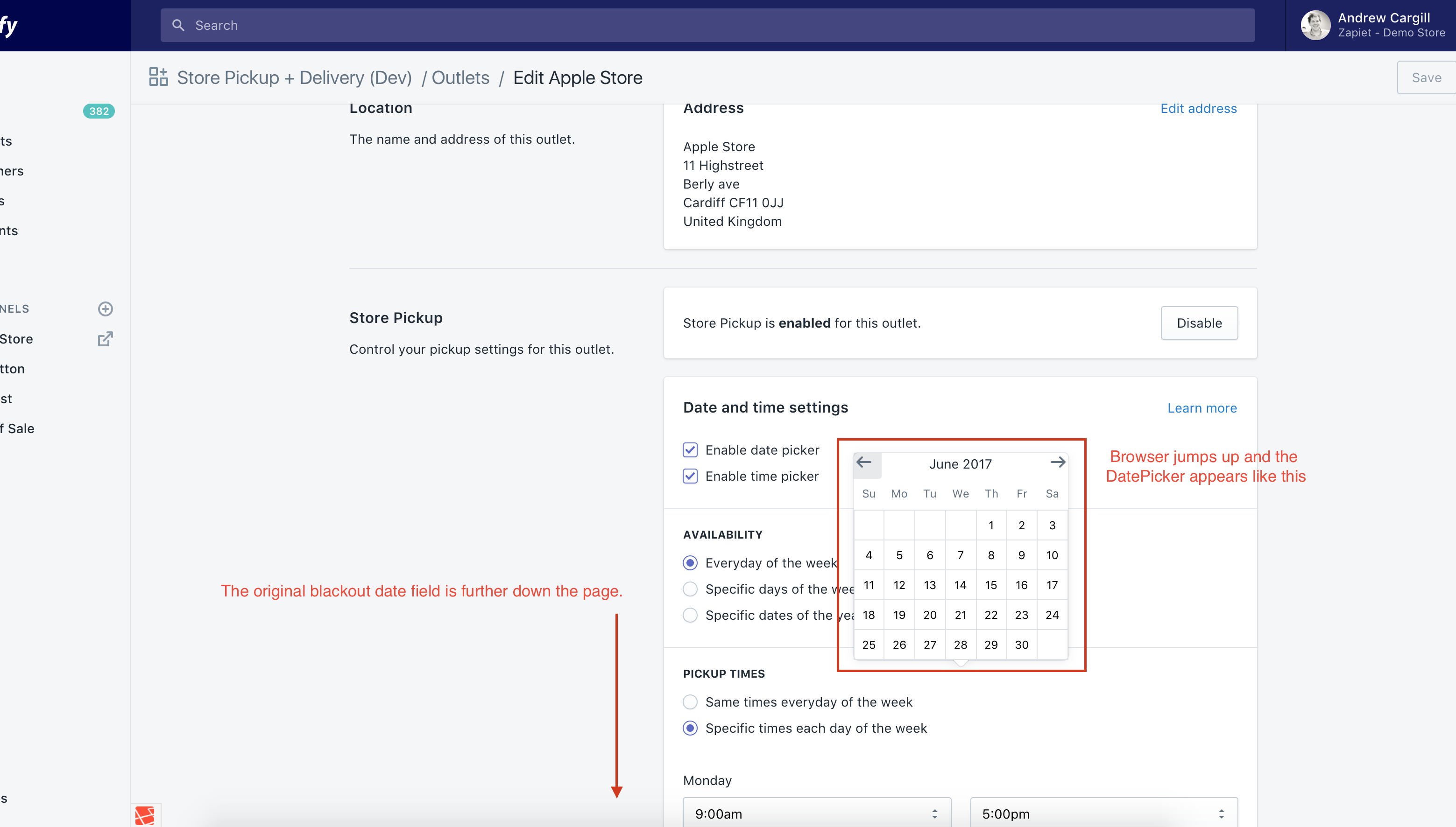Navigate to Outlets in the breadcrumb

coord(460,77)
